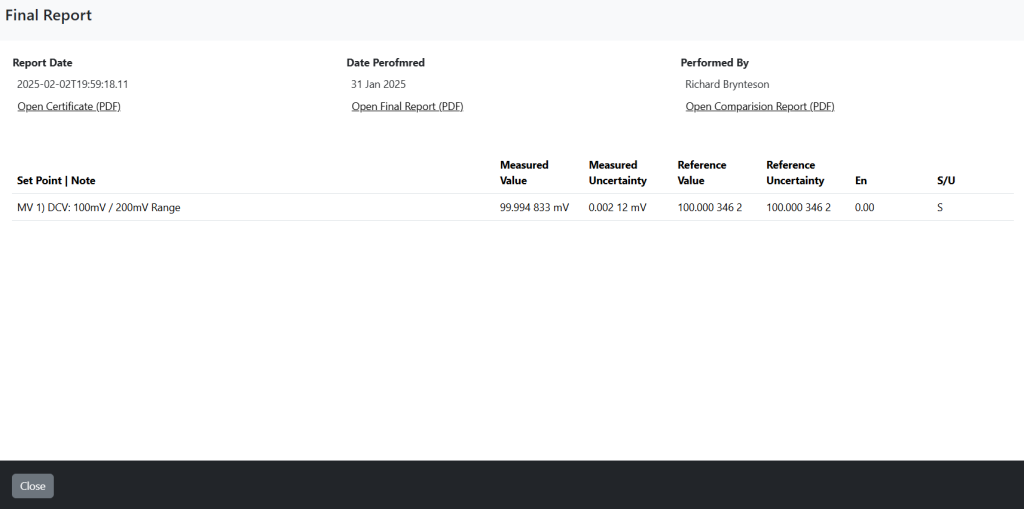1024x509 pixels.
Task: Click the Reference Uncertainty column header
Action: tap(795, 172)
